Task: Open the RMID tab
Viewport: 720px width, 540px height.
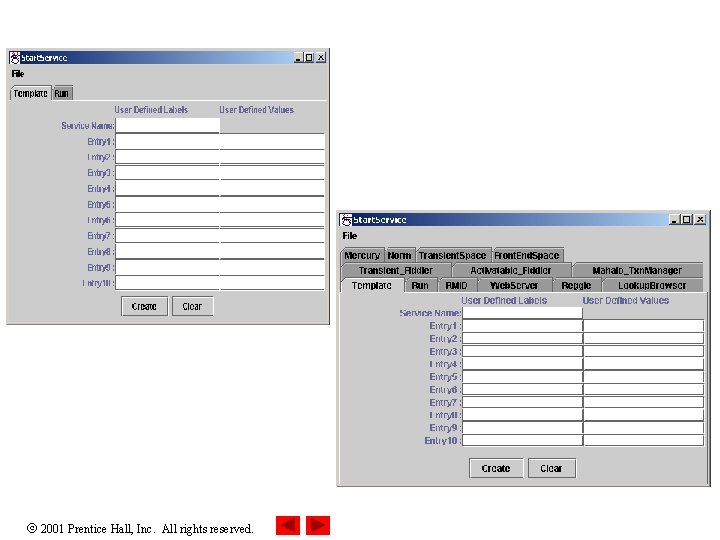Action: (456, 286)
